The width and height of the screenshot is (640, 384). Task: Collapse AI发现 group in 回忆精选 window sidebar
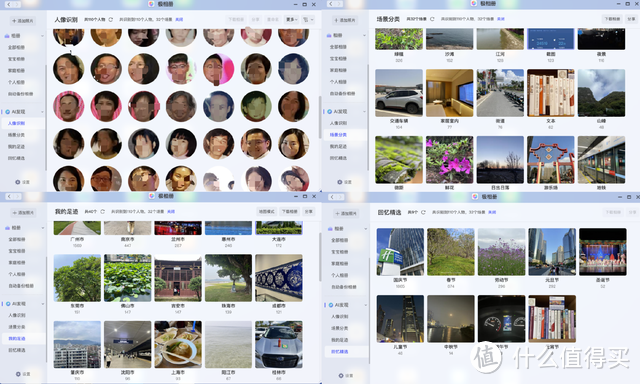(365, 305)
